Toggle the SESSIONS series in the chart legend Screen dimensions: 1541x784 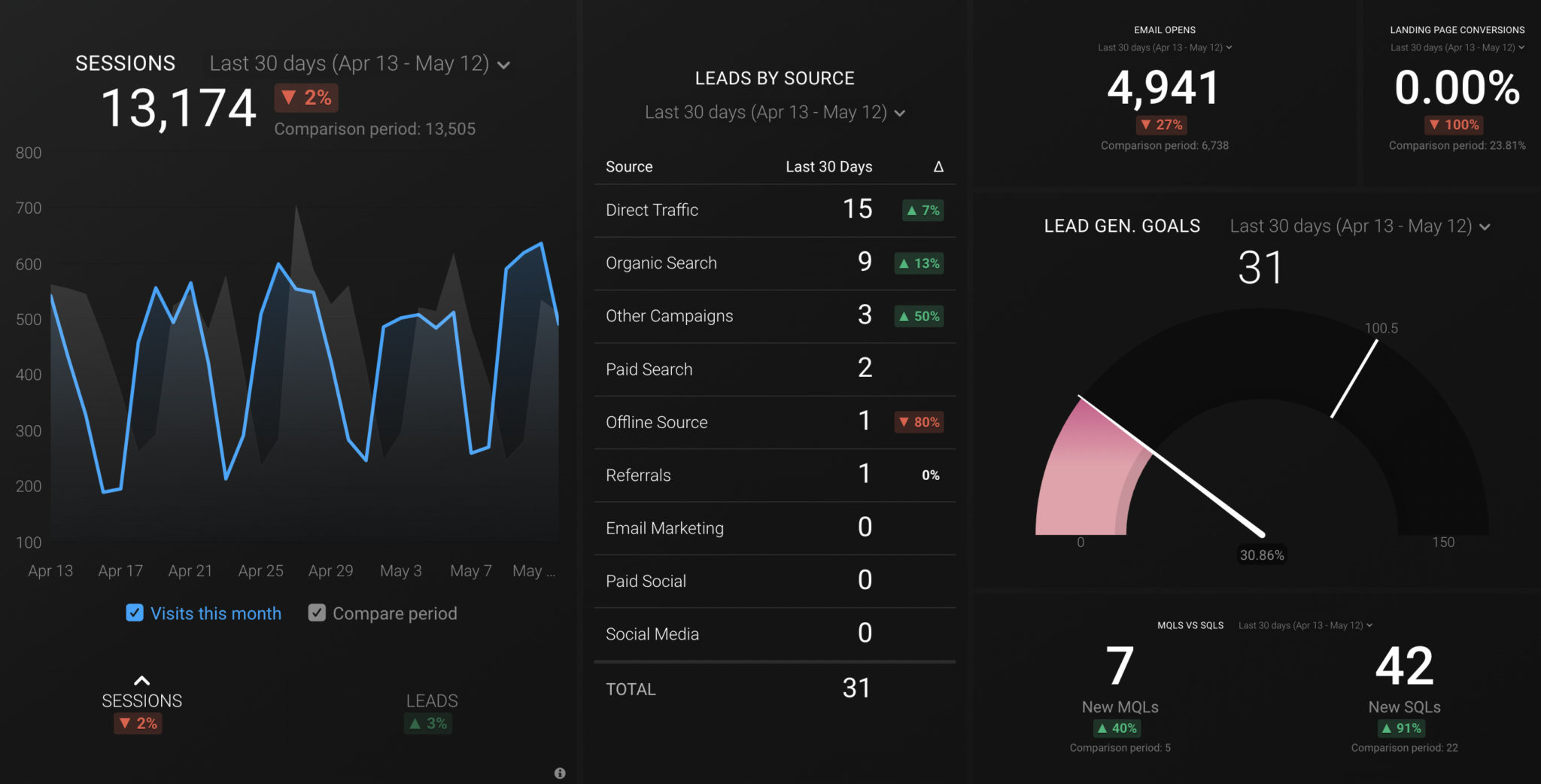click(141, 700)
